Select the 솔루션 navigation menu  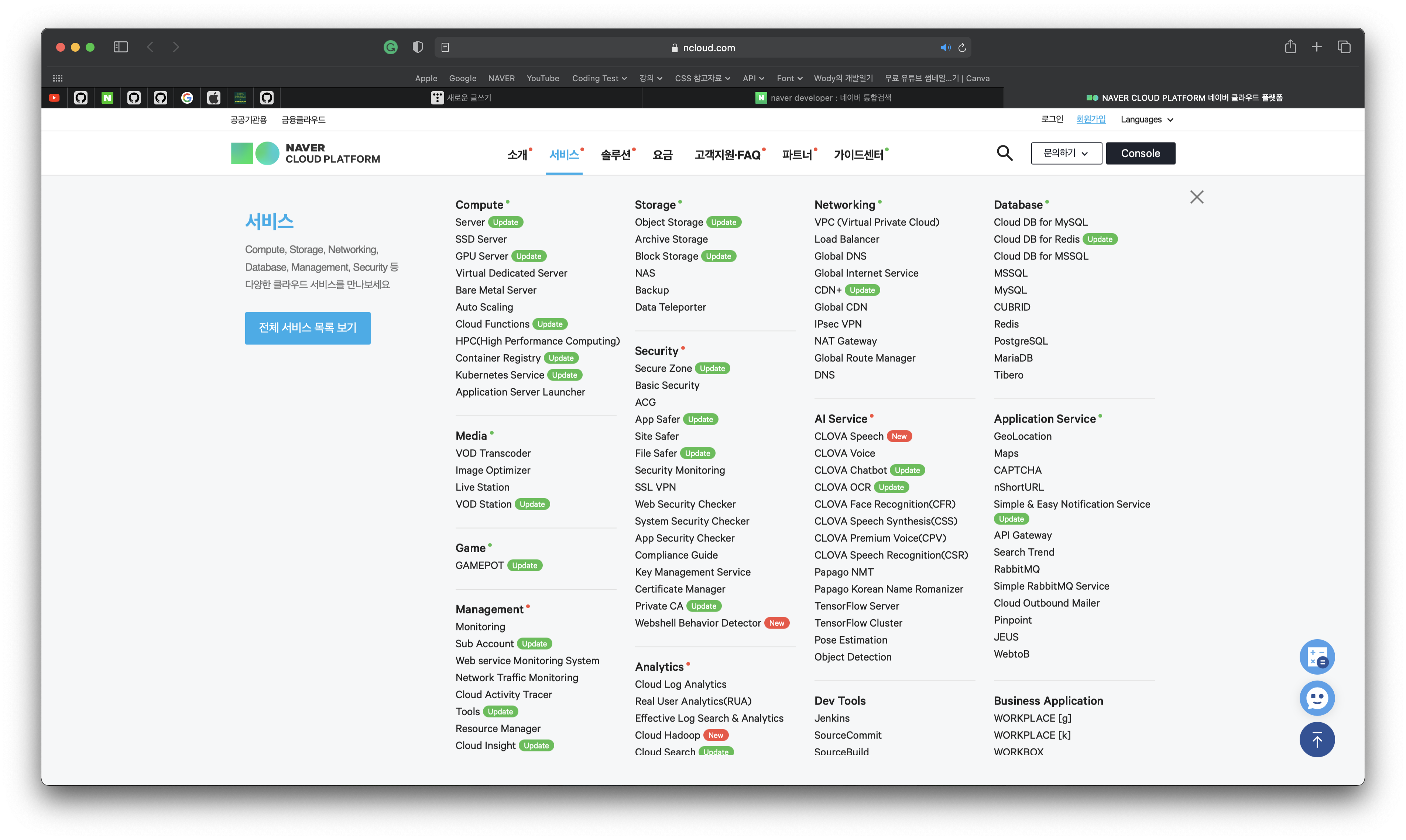(615, 155)
